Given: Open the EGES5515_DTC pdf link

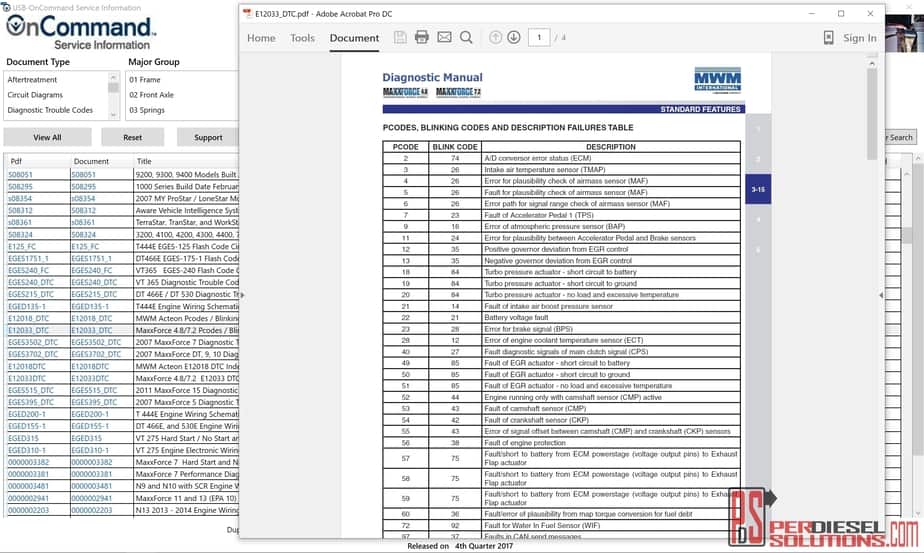Looking at the screenshot, I should (31, 390).
